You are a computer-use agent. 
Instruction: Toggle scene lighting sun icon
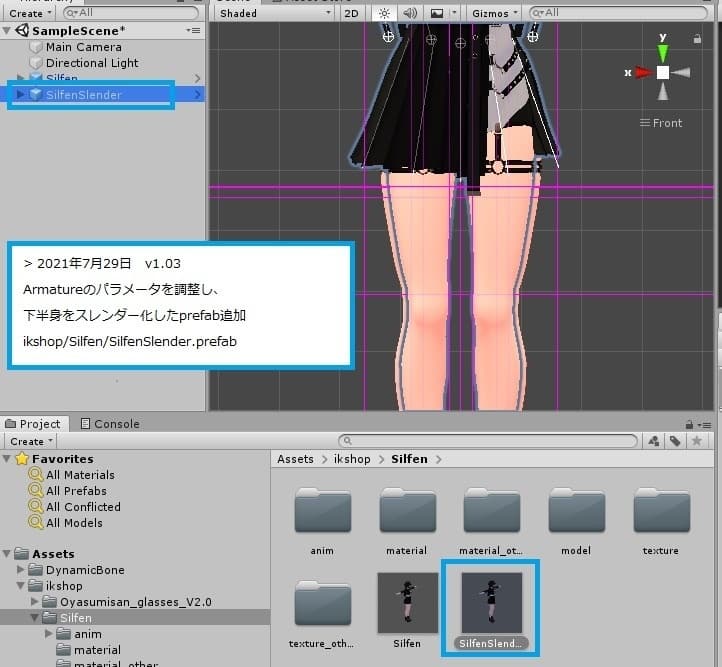[384, 13]
